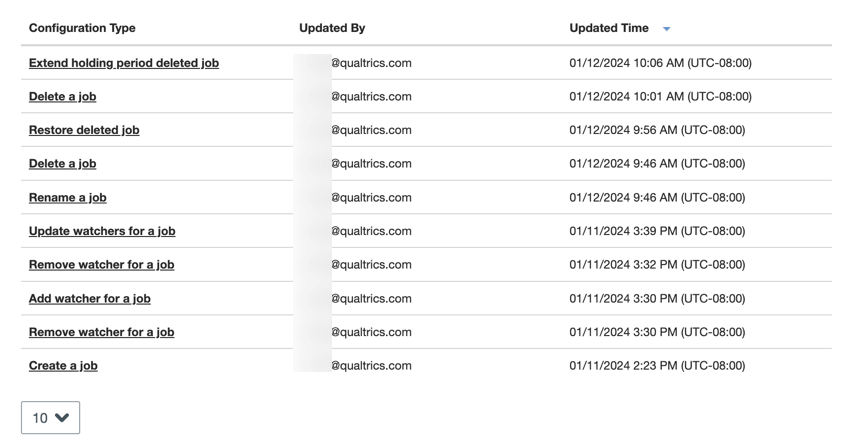Open Remove watcher for a job from 3:30 PM
Image resolution: width=850 pixels, height=440 pixels.
click(101, 332)
